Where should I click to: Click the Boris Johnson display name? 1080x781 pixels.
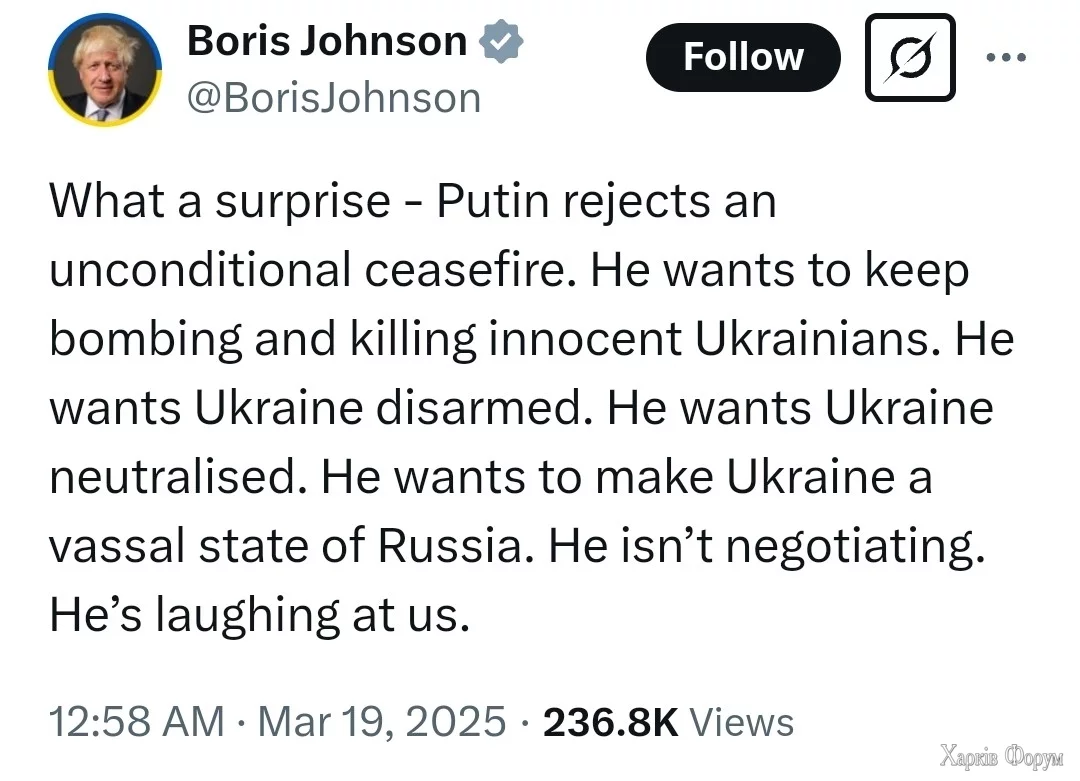tap(326, 41)
